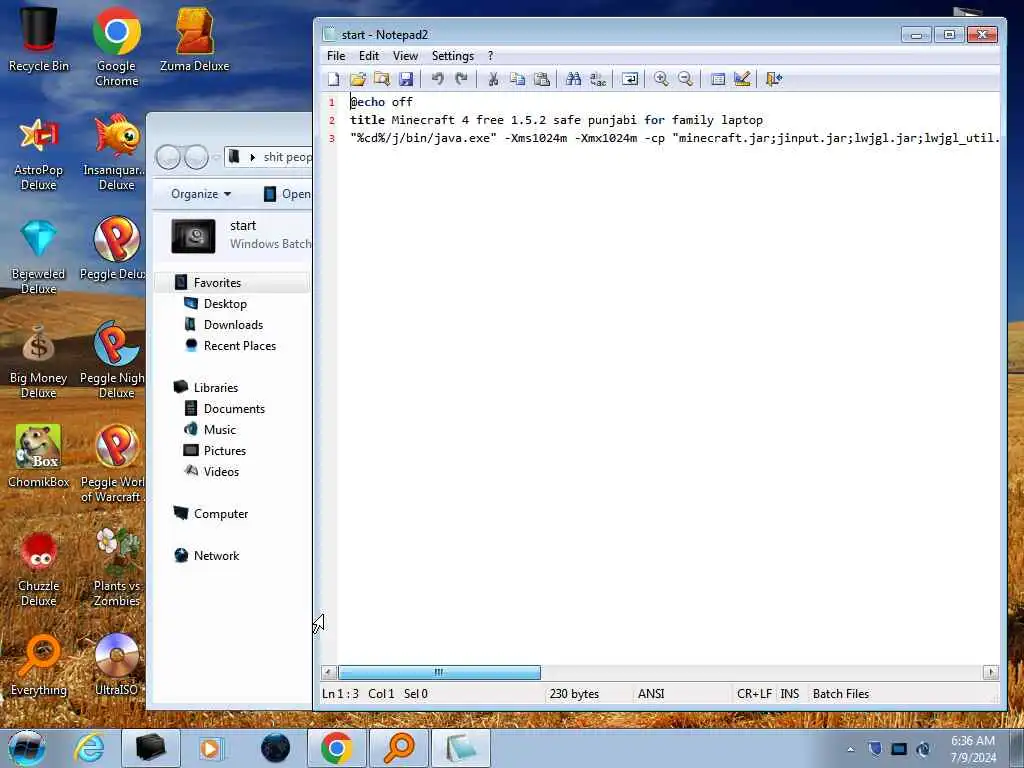Image resolution: width=1024 pixels, height=768 pixels.
Task: Click the Open file folder icon
Action: [358, 80]
